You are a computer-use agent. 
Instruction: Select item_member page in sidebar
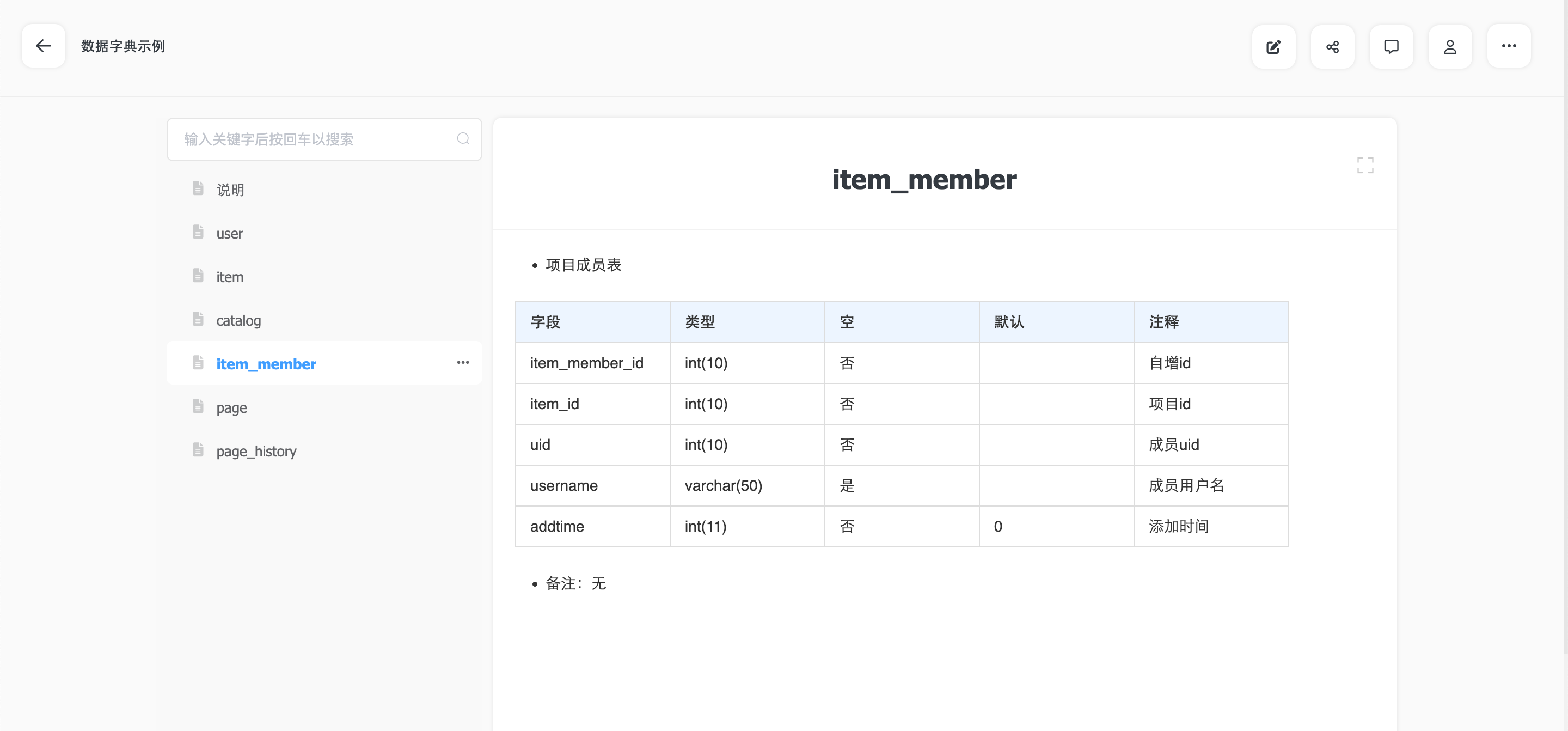pyautogui.click(x=266, y=364)
